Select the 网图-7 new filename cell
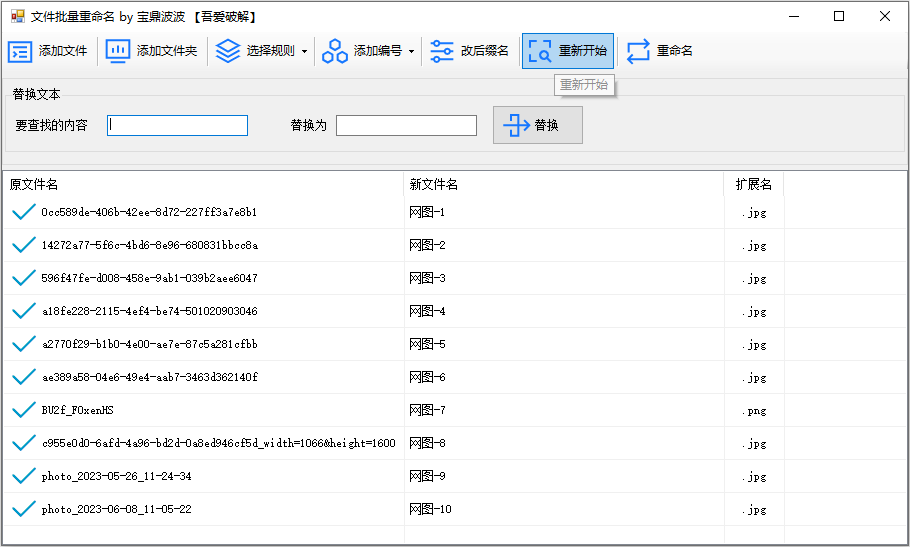The image size is (910, 547). 428,410
